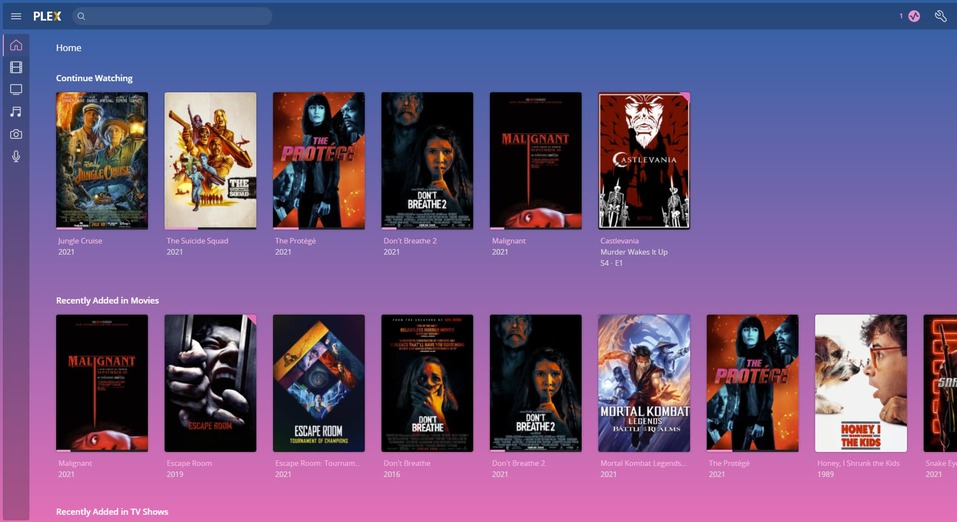Focus the search input field

[x=173, y=16]
